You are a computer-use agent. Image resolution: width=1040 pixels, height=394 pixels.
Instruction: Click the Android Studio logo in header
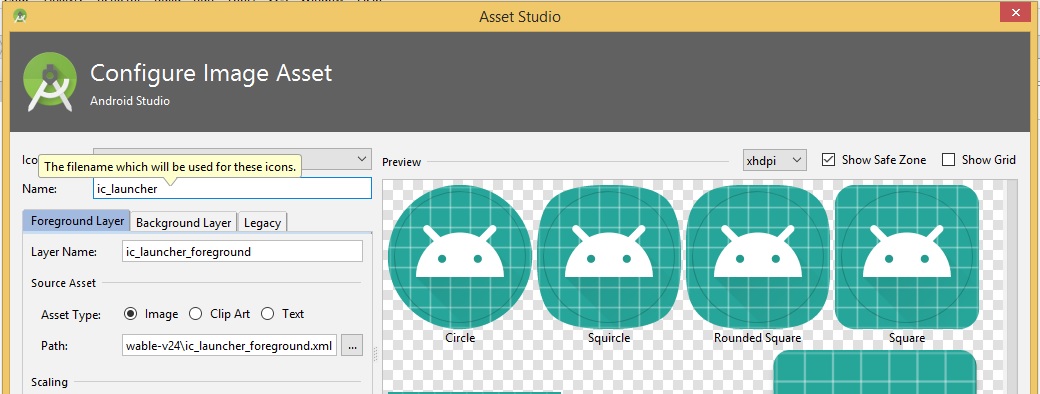pos(50,82)
